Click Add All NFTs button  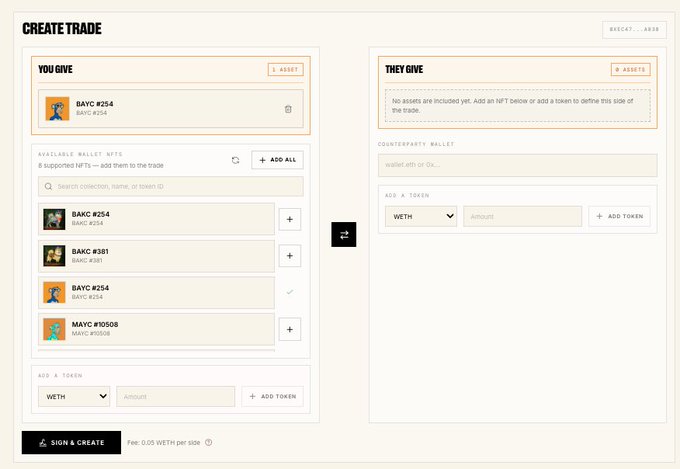278,160
